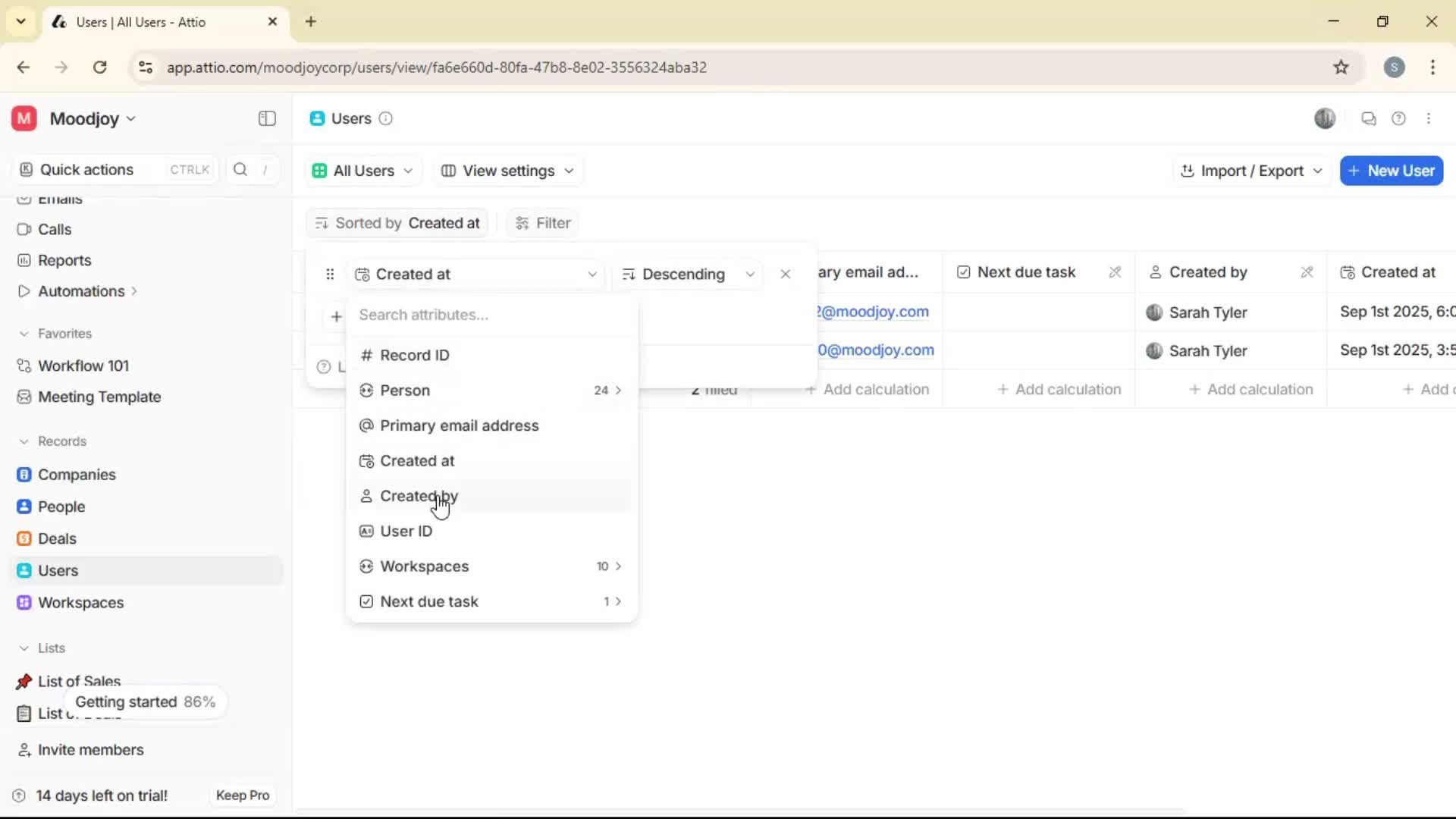
Task: Open your profile avatar in the top bar
Action: (x=1325, y=118)
